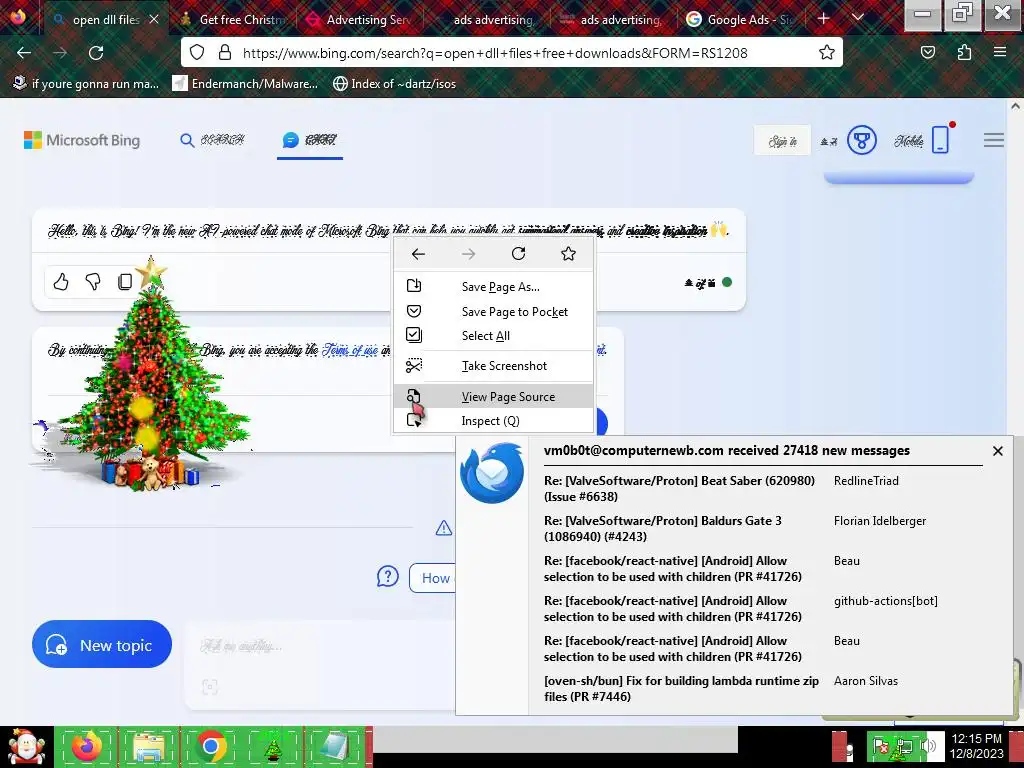This screenshot has width=1024, height=768.
Task: Expand the list all tabs chevron
Action: point(858,18)
